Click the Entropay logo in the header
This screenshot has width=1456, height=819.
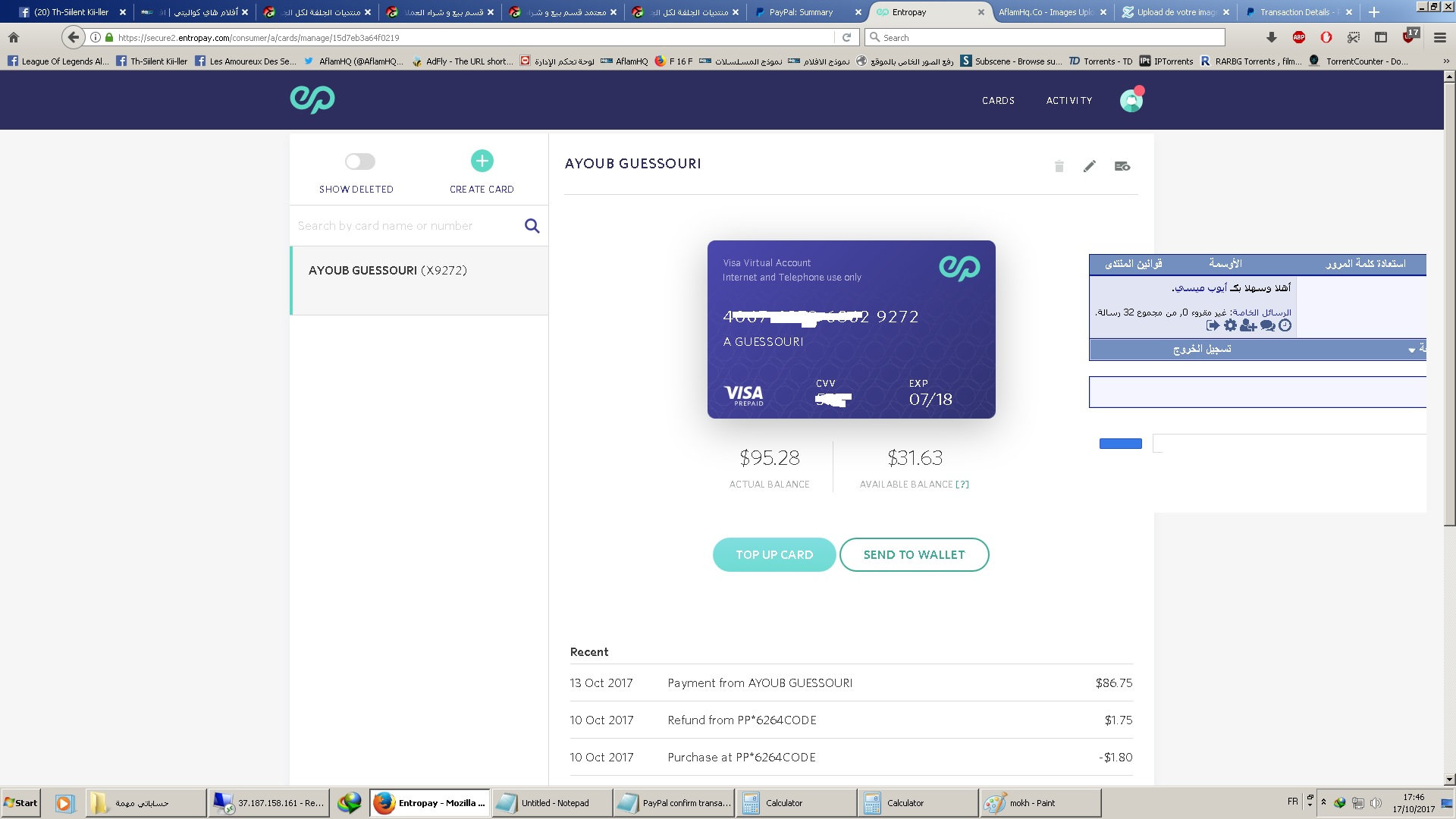[x=312, y=99]
